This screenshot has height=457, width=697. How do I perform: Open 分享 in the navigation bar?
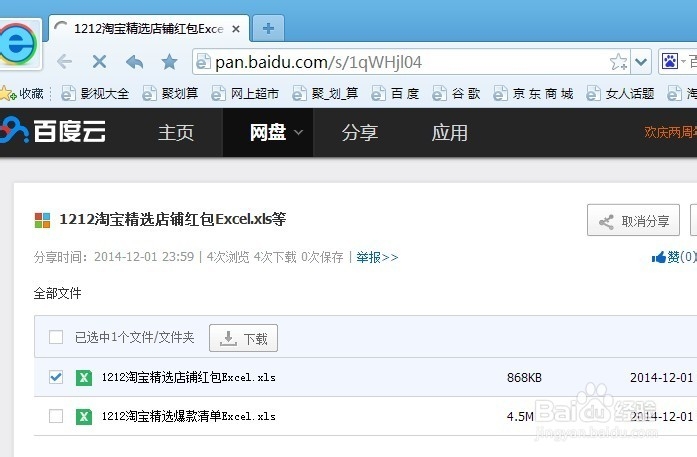coord(360,132)
